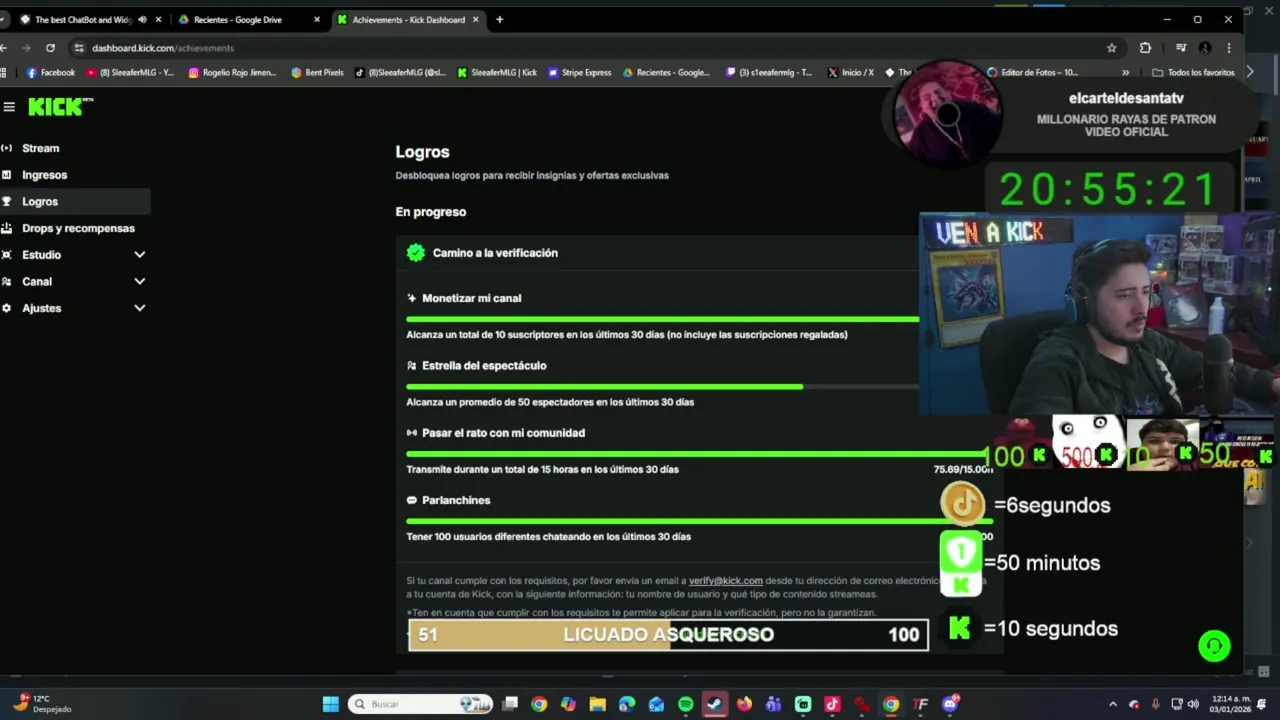Open the Chrome three-dot menu

1229,48
